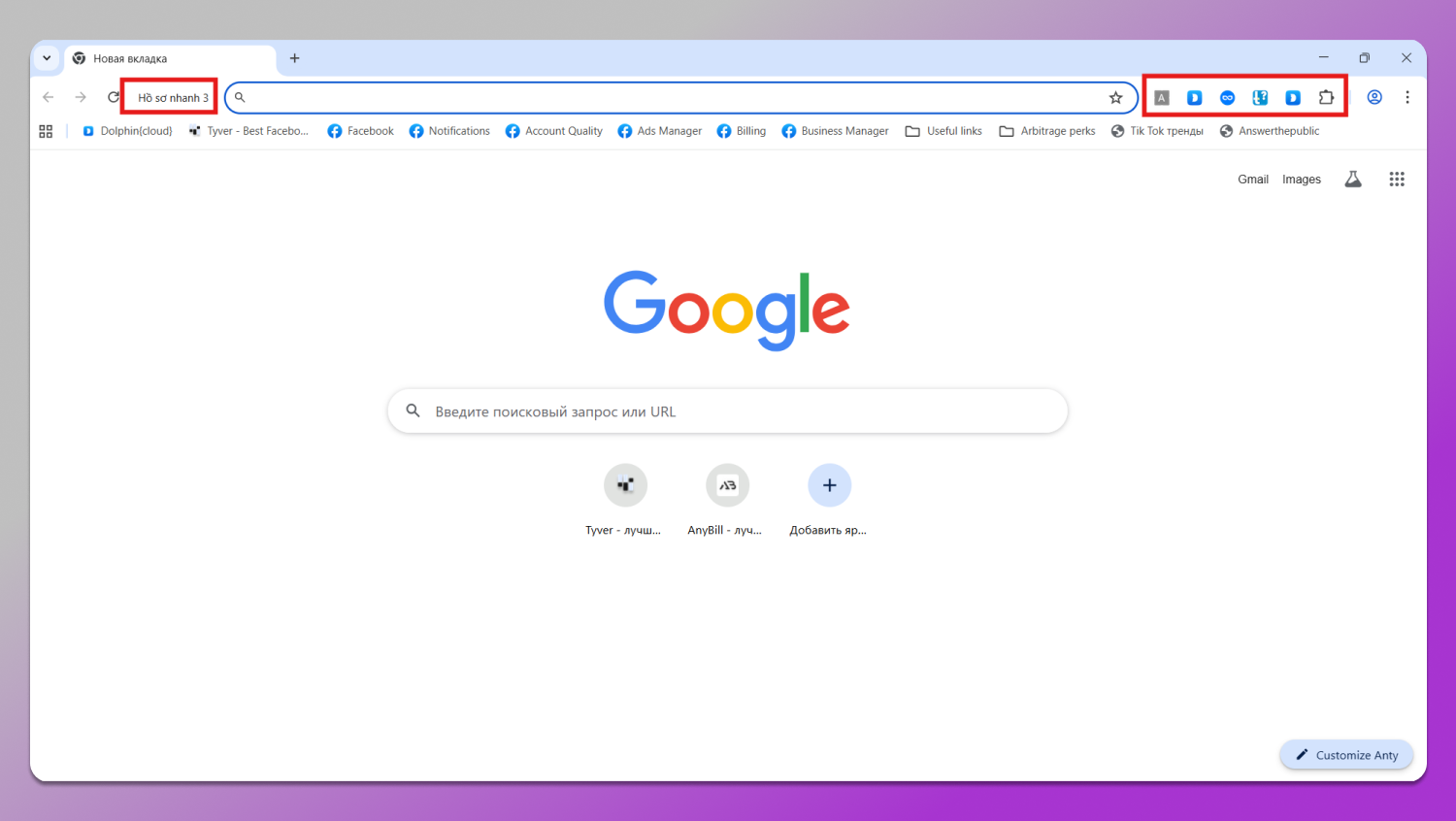Click the 't?' extension icon

pyautogui.click(x=1260, y=97)
